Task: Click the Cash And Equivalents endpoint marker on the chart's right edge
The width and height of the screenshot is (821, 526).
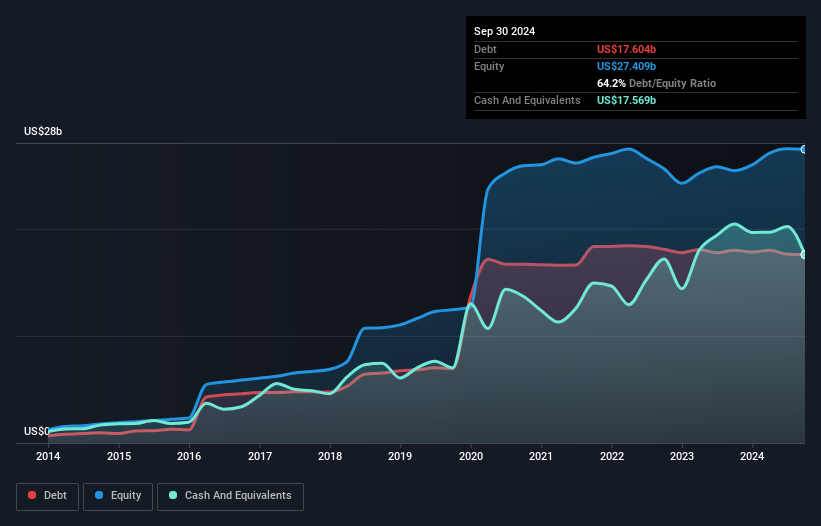Action: 804,255
